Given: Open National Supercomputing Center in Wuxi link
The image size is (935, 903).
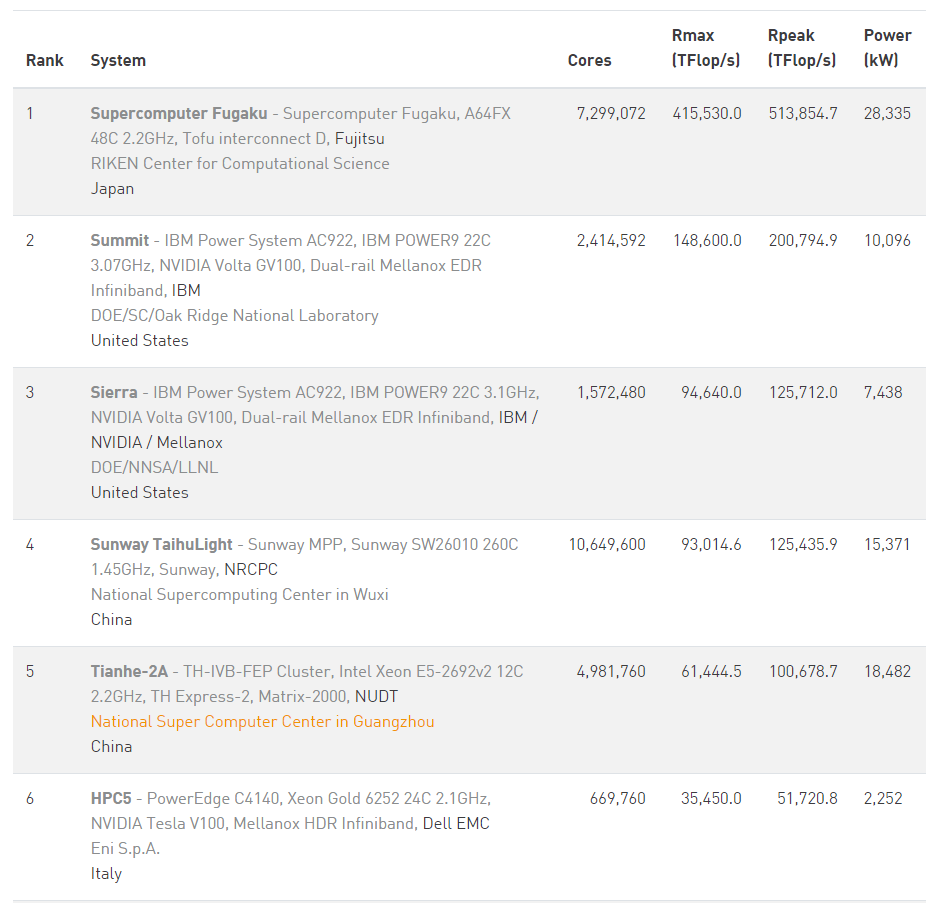Looking at the screenshot, I should coord(239,595).
